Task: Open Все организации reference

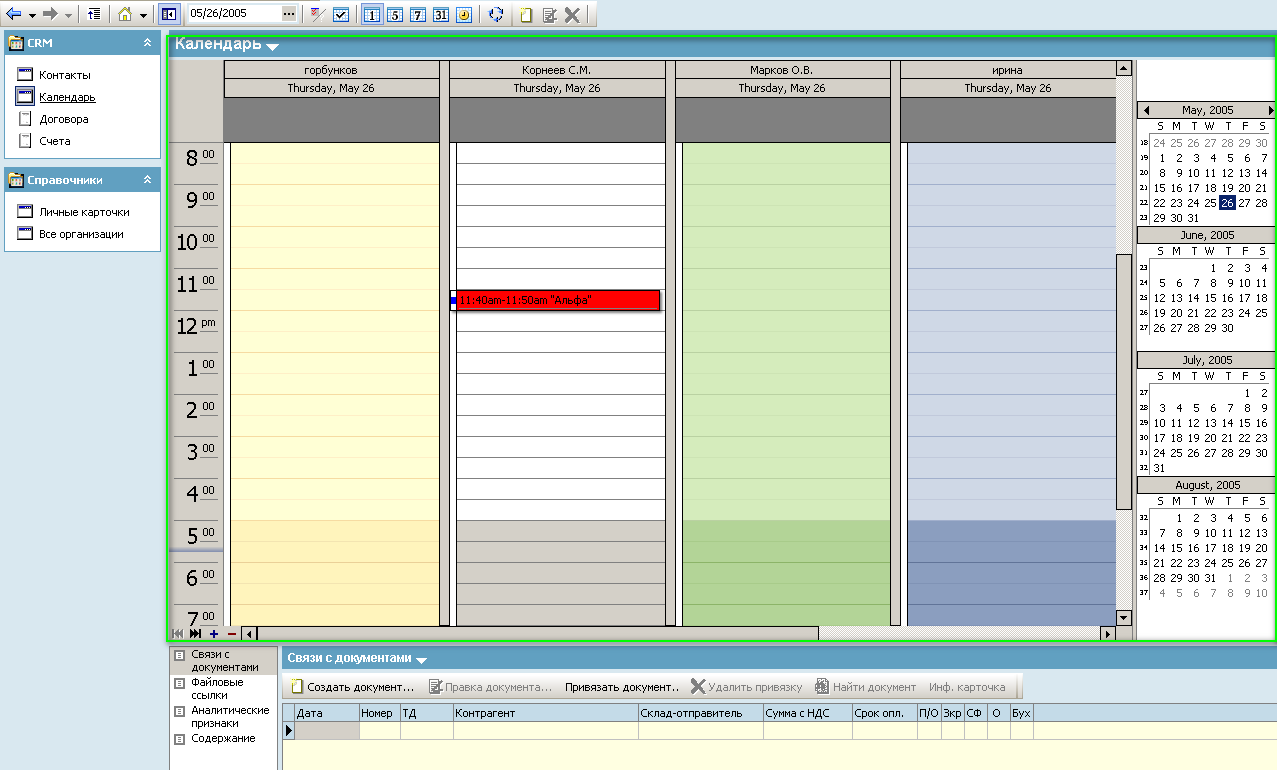Action: [81, 234]
